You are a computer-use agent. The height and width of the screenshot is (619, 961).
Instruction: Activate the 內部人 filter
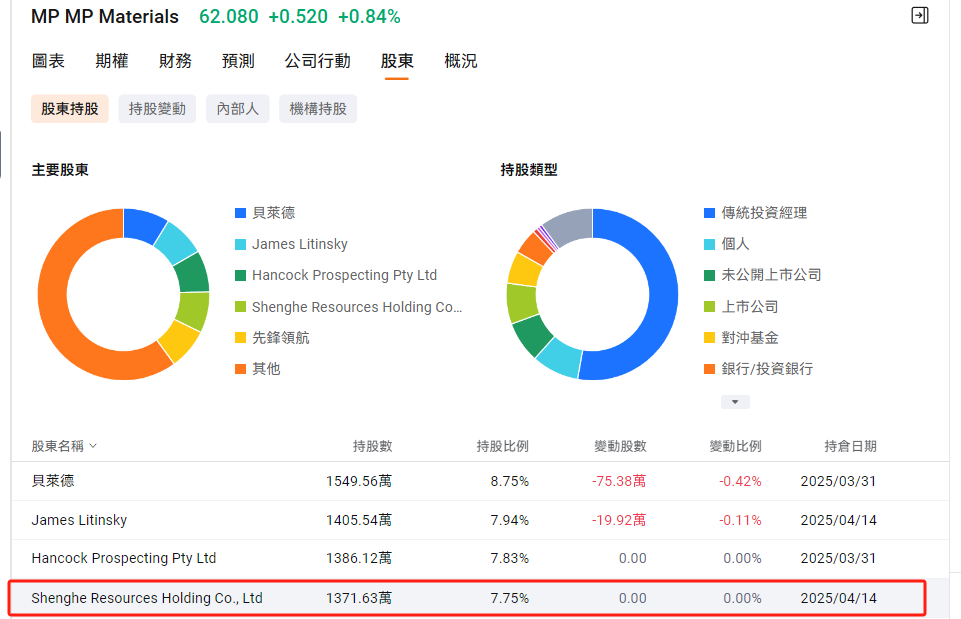tap(237, 109)
